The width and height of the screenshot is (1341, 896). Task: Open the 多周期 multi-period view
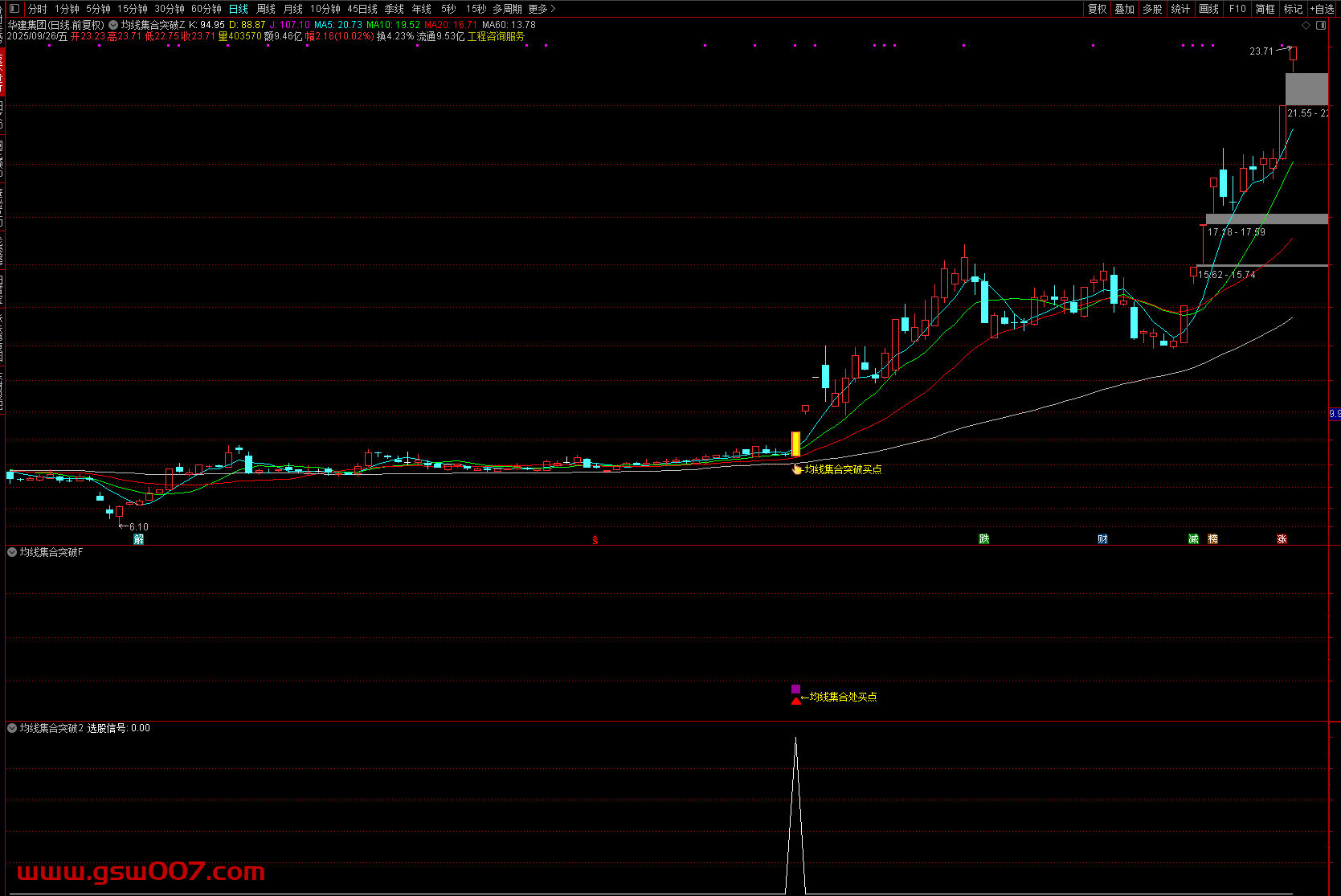[507, 9]
